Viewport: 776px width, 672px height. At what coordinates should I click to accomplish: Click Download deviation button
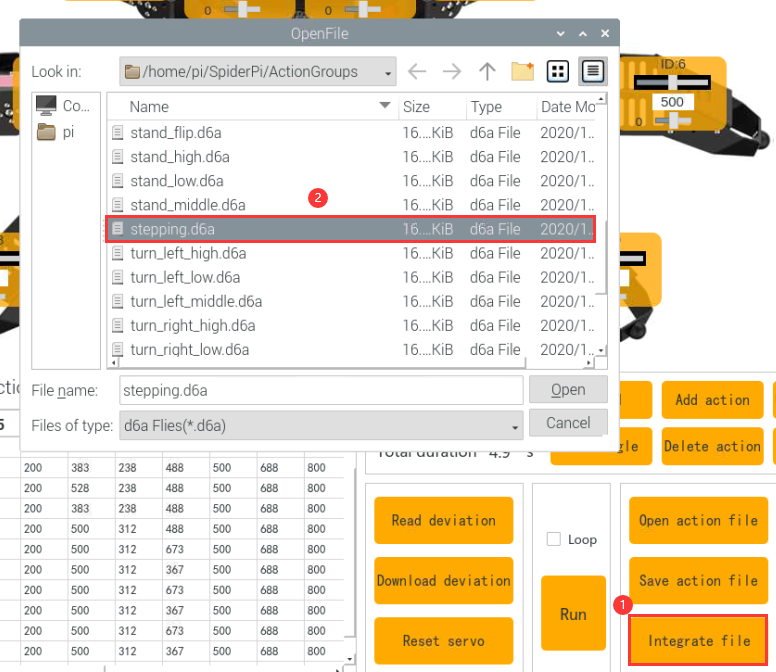443,580
